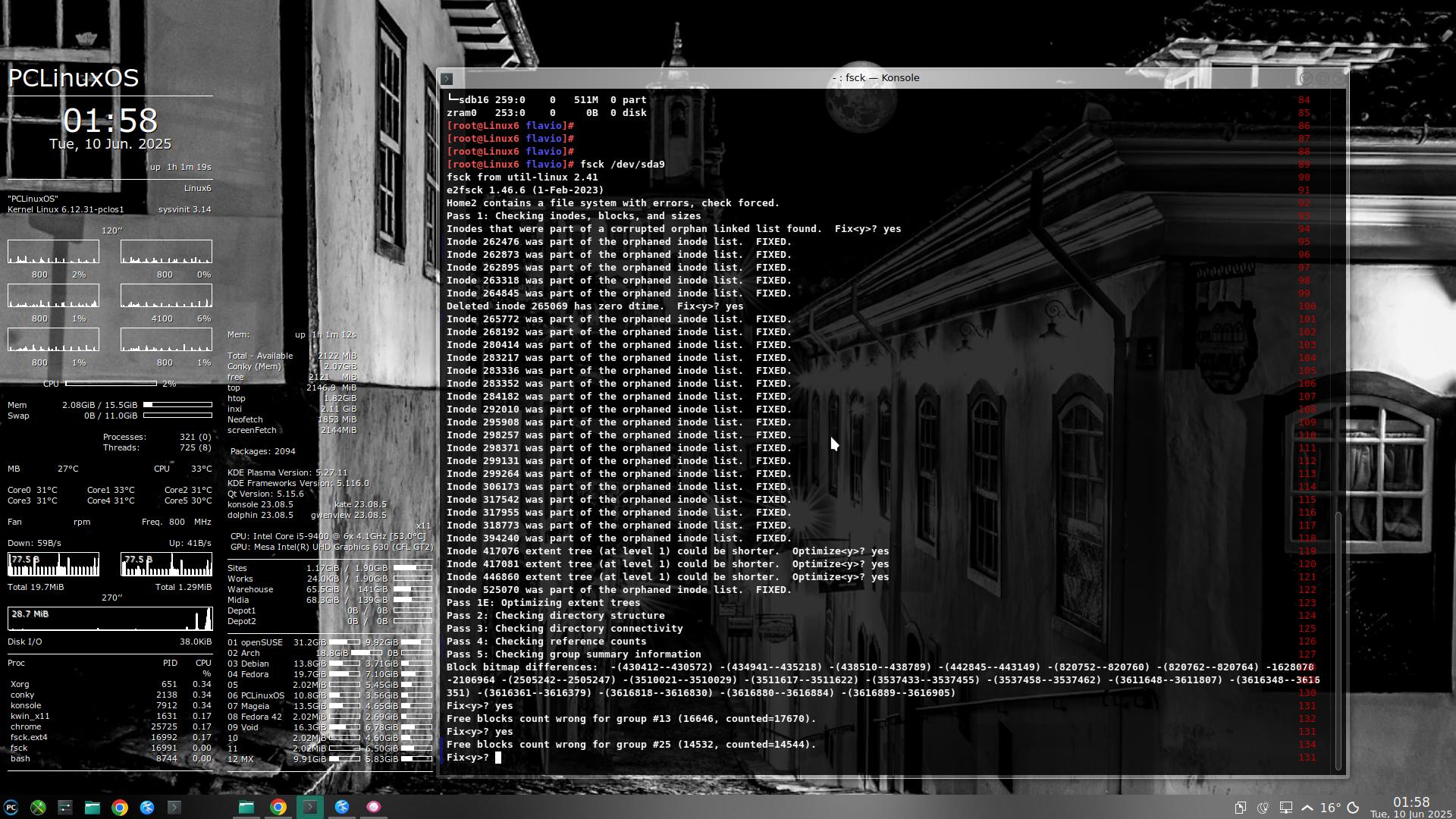Click the Konsole vertical scrollbar handle
The width and height of the screenshot is (1456, 819).
(1338, 641)
